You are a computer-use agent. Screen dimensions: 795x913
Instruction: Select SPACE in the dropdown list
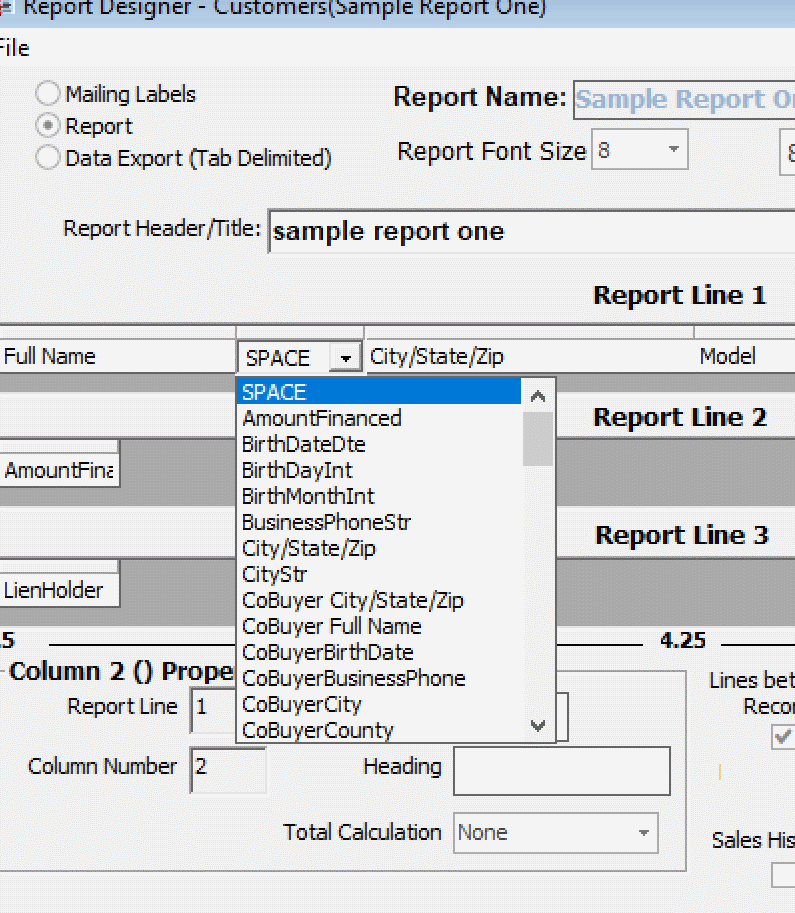(379, 392)
